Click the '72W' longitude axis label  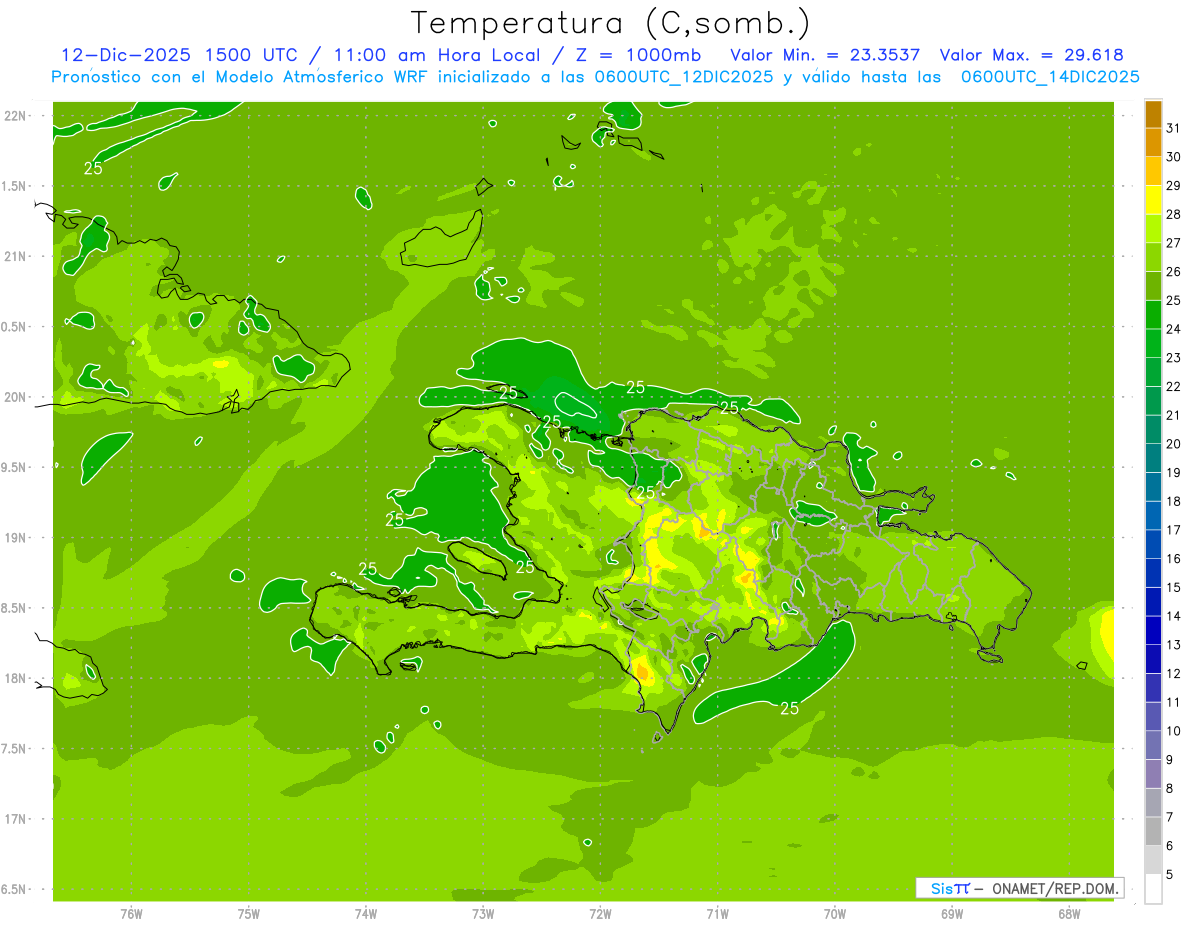pyautogui.click(x=600, y=914)
